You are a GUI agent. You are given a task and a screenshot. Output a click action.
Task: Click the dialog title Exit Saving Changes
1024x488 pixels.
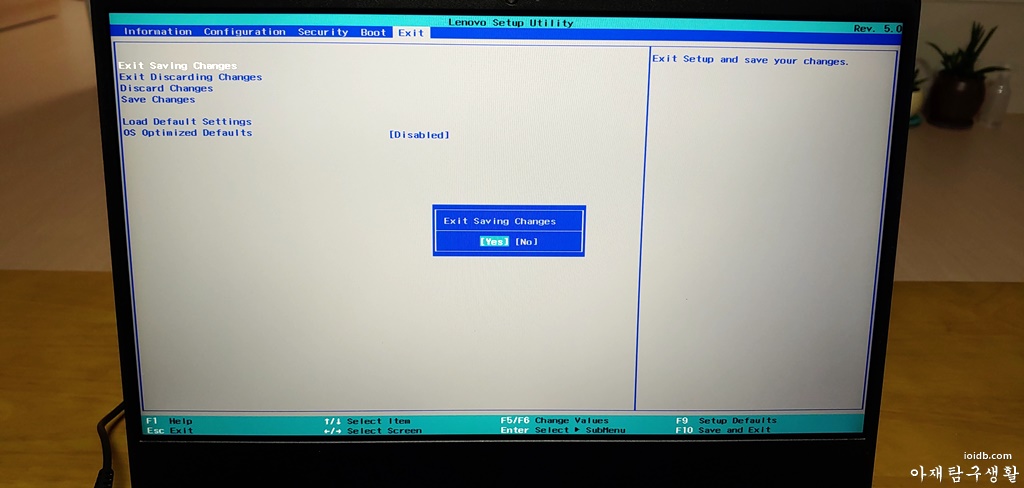pyautogui.click(x=500, y=221)
